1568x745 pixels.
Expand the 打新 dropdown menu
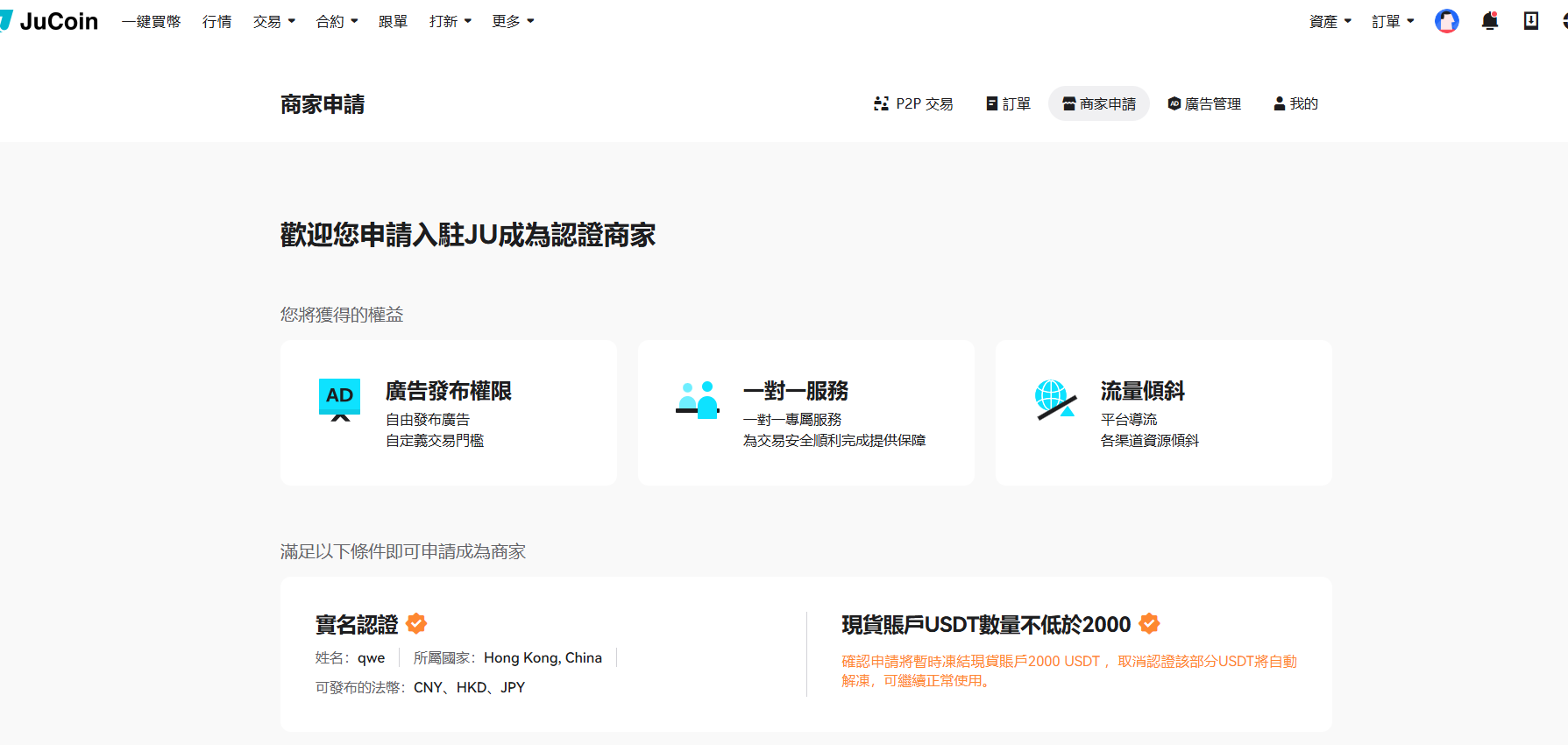(x=451, y=21)
